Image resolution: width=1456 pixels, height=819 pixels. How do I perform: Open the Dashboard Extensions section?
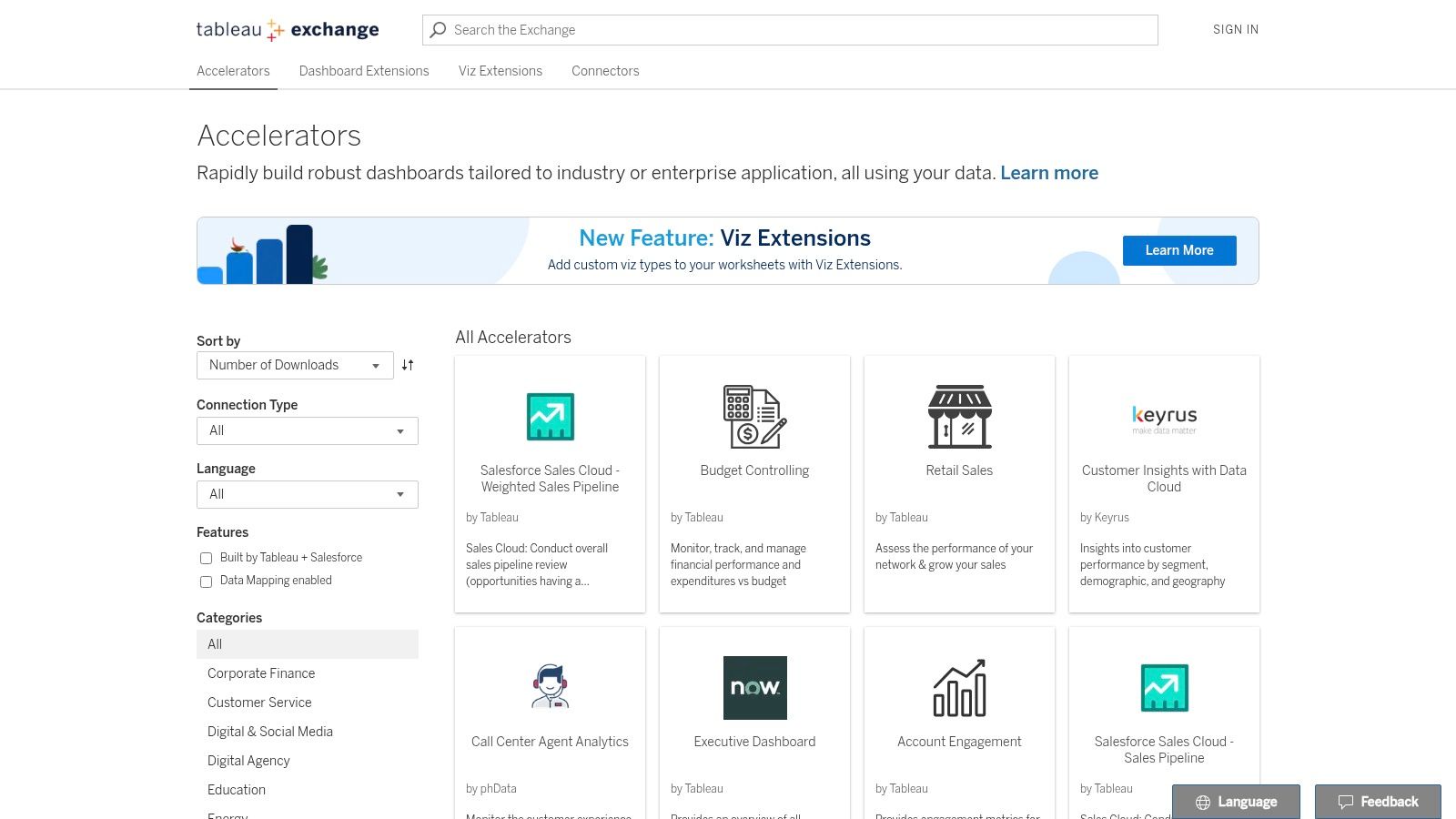pyautogui.click(x=364, y=71)
